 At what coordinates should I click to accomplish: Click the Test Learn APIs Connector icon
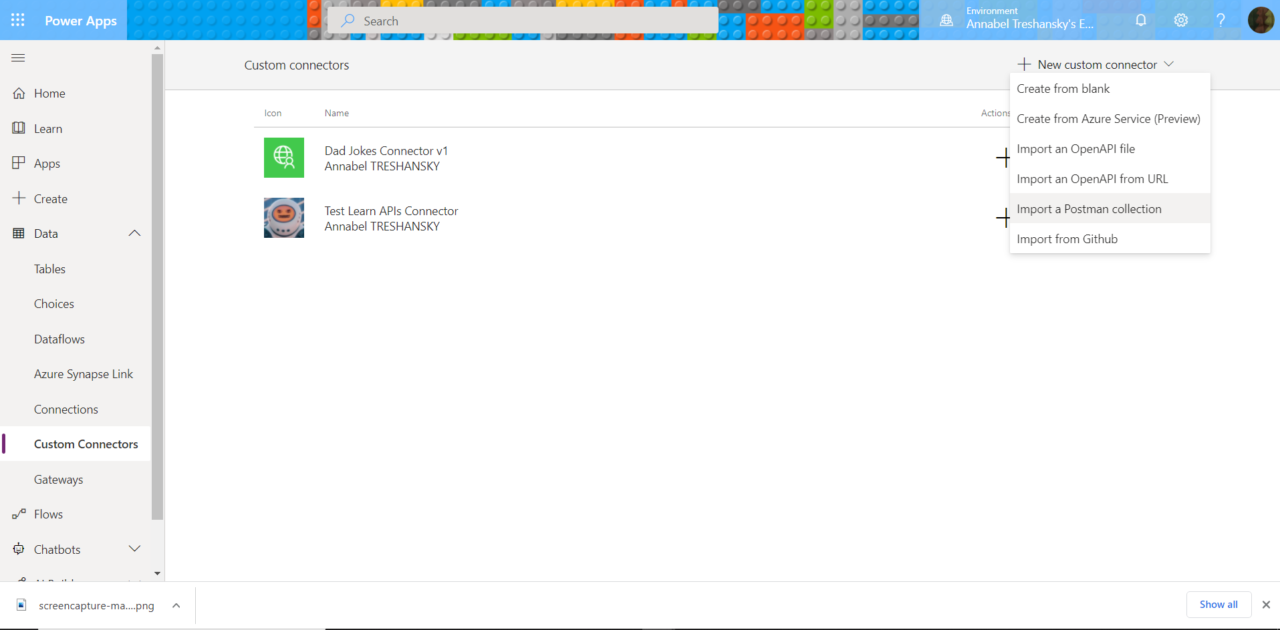[x=284, y=218]
